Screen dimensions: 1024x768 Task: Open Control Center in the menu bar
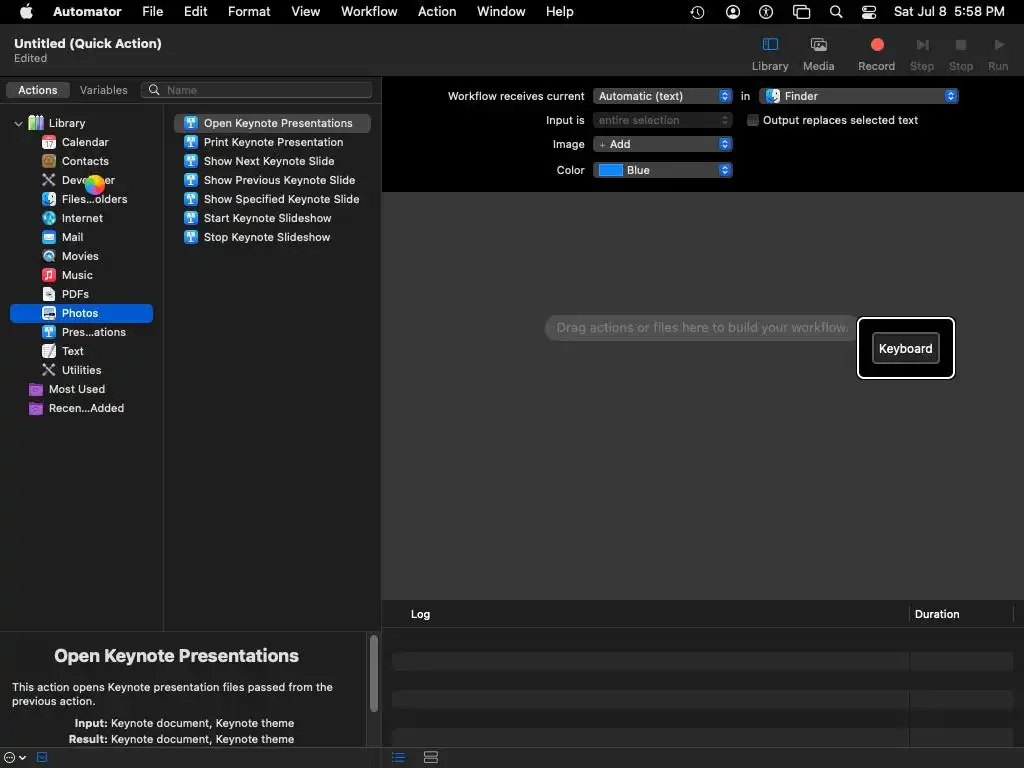(869, 12)
